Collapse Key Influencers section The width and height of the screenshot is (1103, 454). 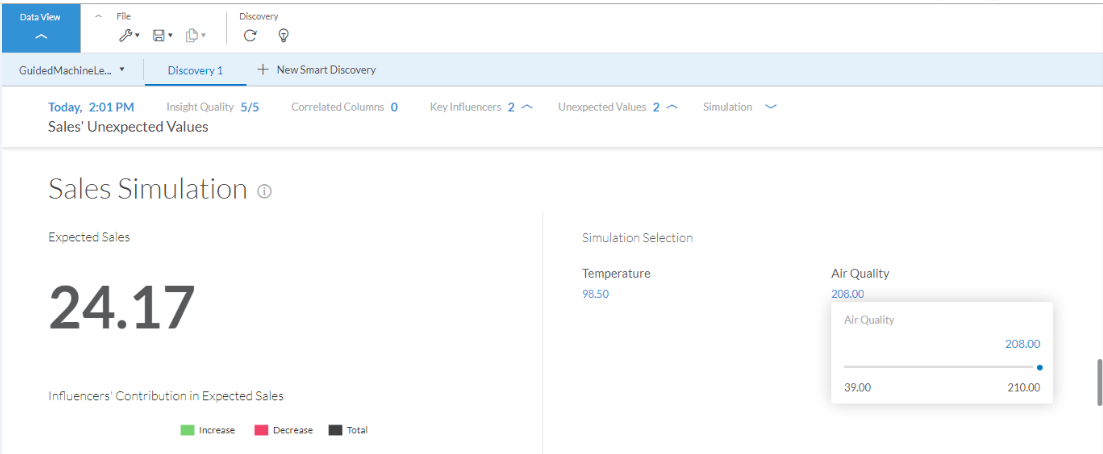[527, 107]
